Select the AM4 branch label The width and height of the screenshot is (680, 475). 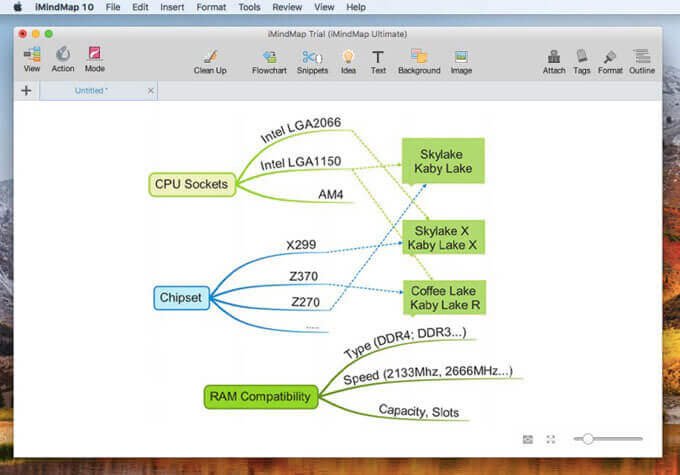(330, 194)
